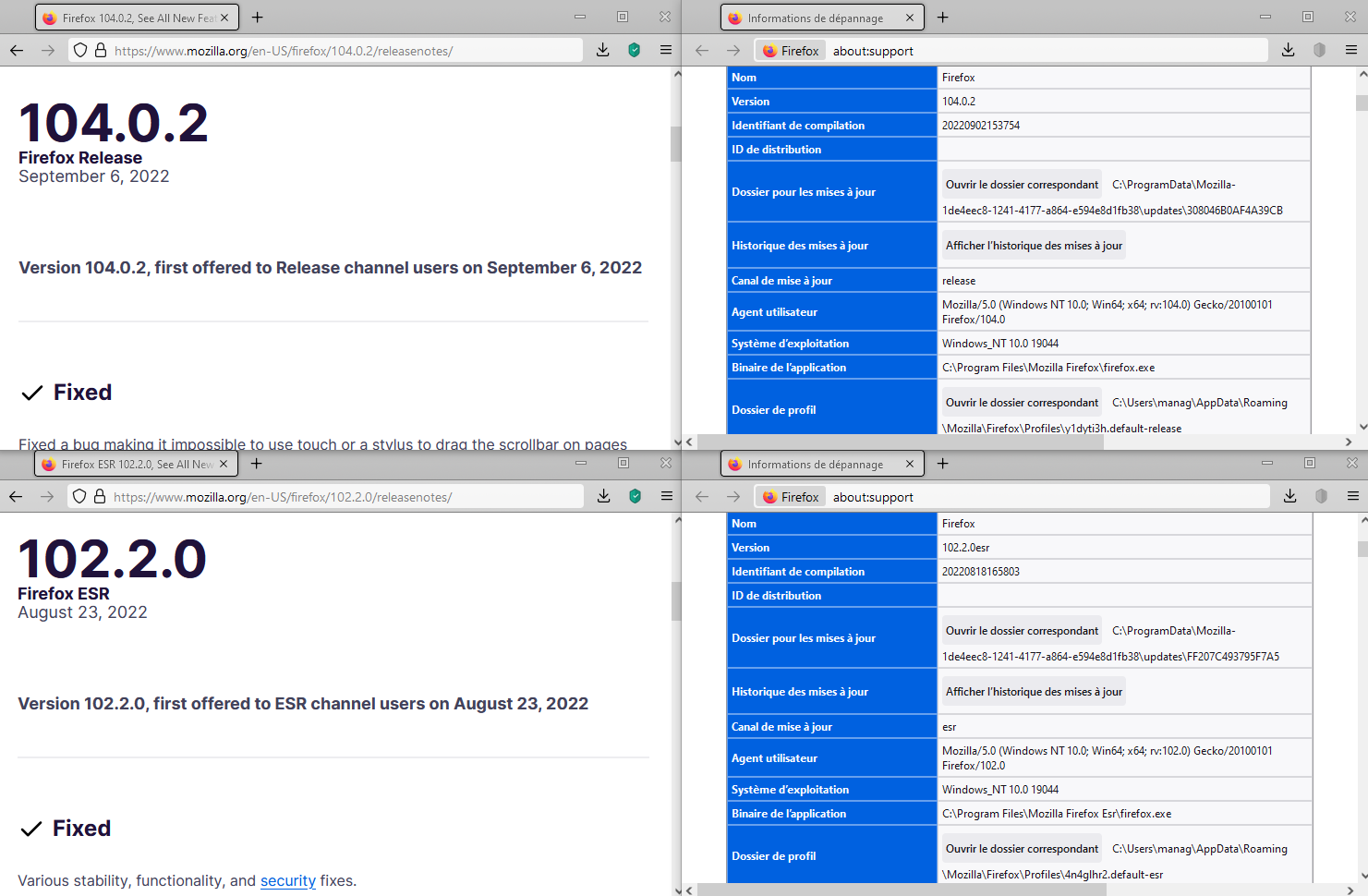1368x896 pixels.
Task: Click the grey shield extension in the 104.0.2 about:support window
Action: [1320, 51]
